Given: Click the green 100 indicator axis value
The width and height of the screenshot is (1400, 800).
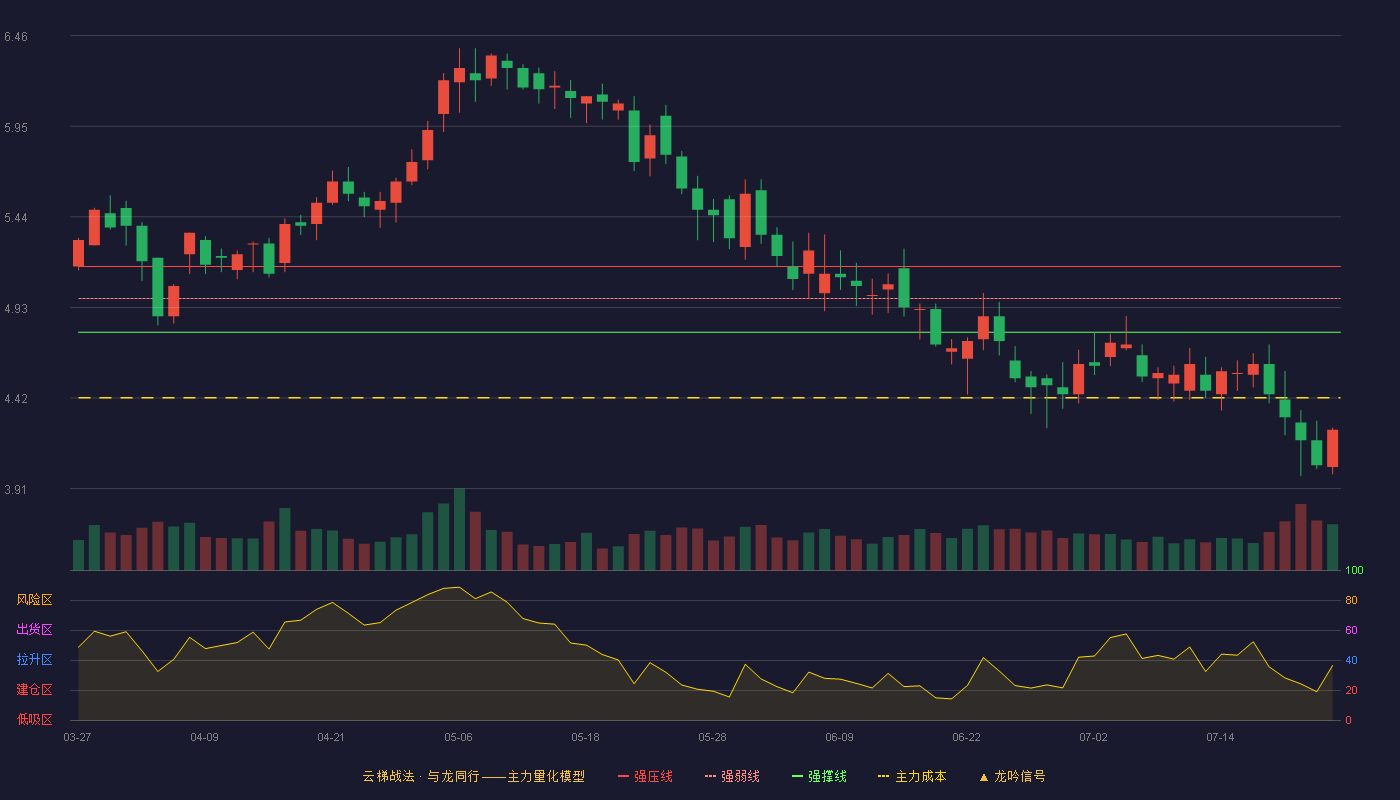Looking at the screenshot, I should [1354, 571].
